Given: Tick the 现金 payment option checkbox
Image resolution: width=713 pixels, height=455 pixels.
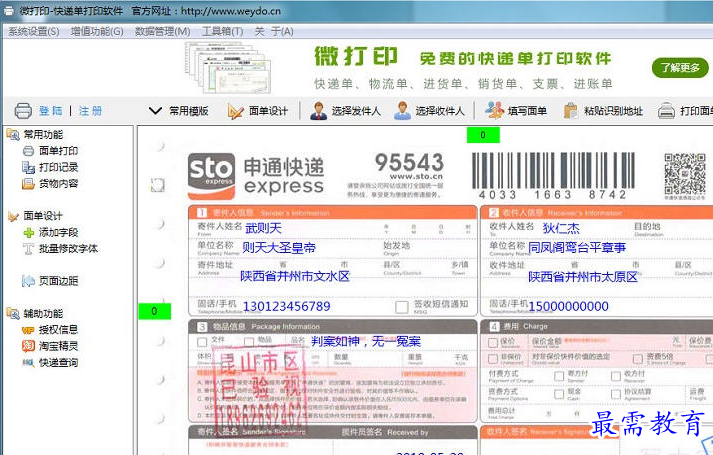Looking at the screenshot, I should (559, 394).
